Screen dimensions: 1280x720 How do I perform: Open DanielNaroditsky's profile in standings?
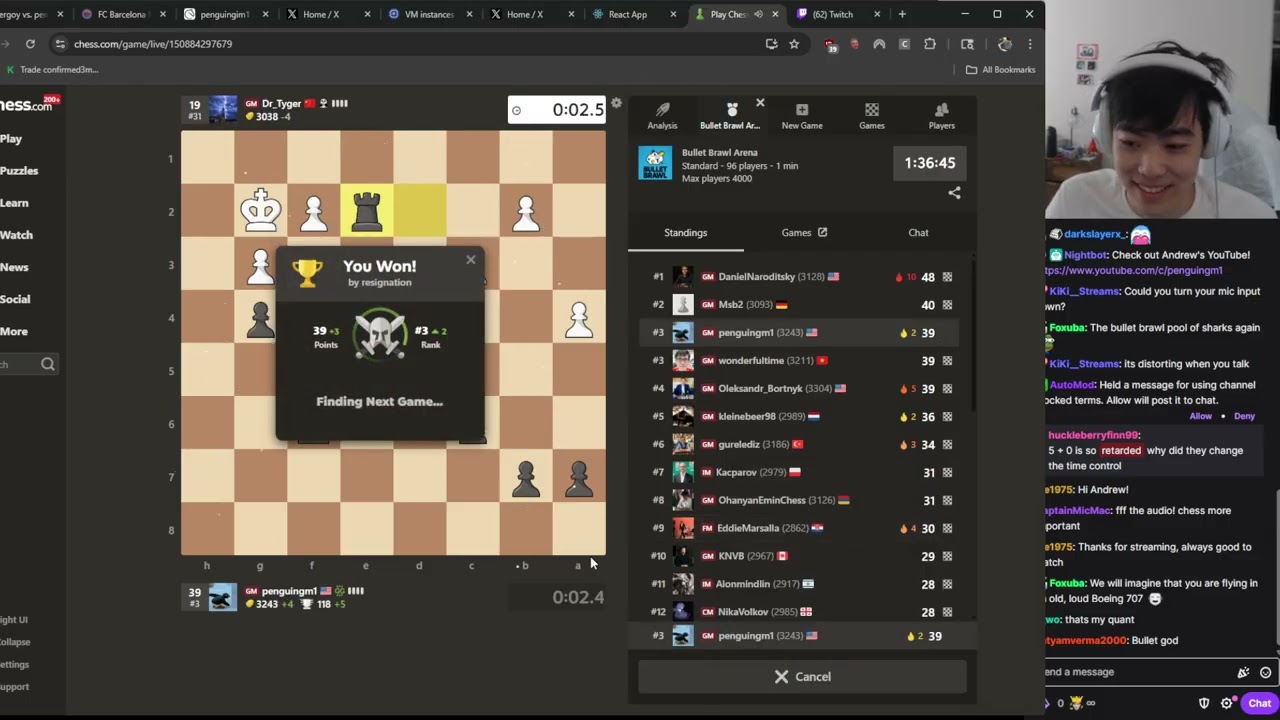click(756, 277)
